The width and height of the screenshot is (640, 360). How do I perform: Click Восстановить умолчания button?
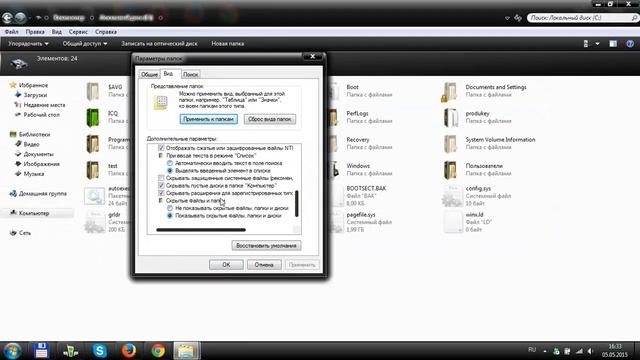[x=267, y=246]
